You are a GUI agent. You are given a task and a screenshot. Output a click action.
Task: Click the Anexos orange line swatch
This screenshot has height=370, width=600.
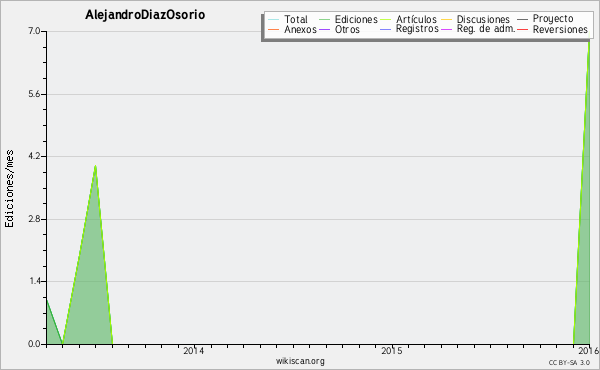274,29
